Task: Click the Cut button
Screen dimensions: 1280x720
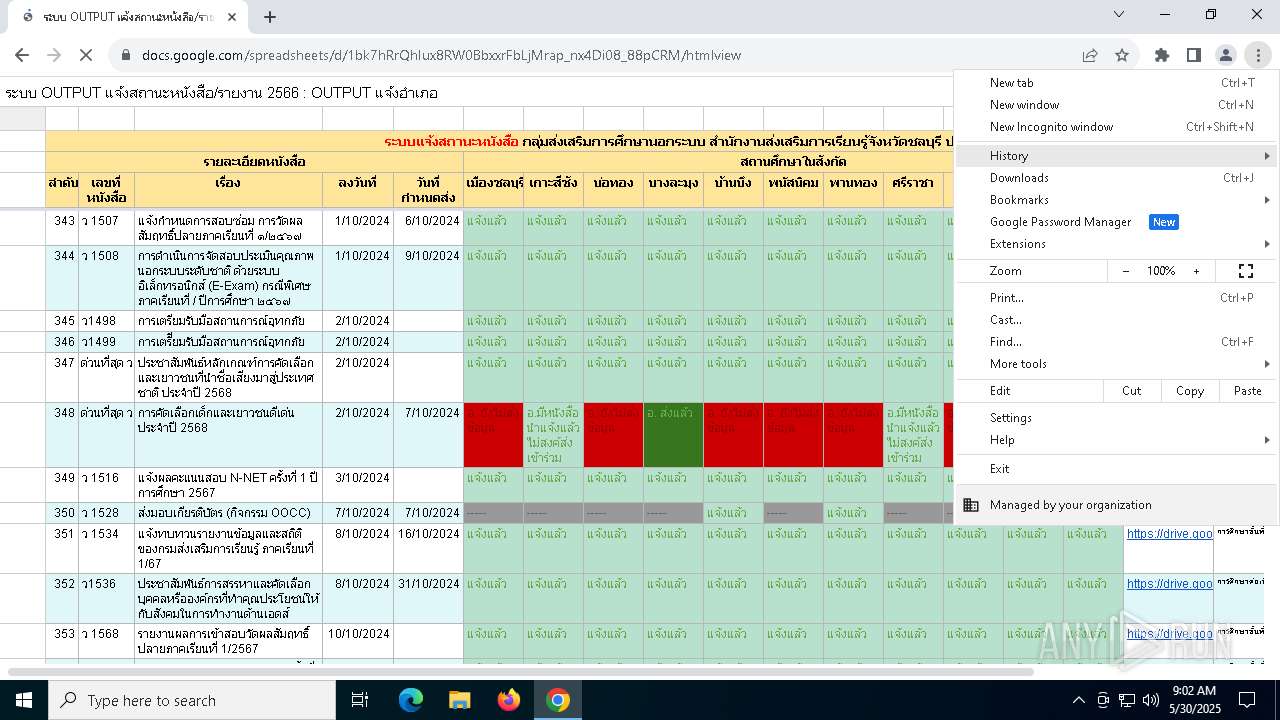Action: [x=1131, y=391]
